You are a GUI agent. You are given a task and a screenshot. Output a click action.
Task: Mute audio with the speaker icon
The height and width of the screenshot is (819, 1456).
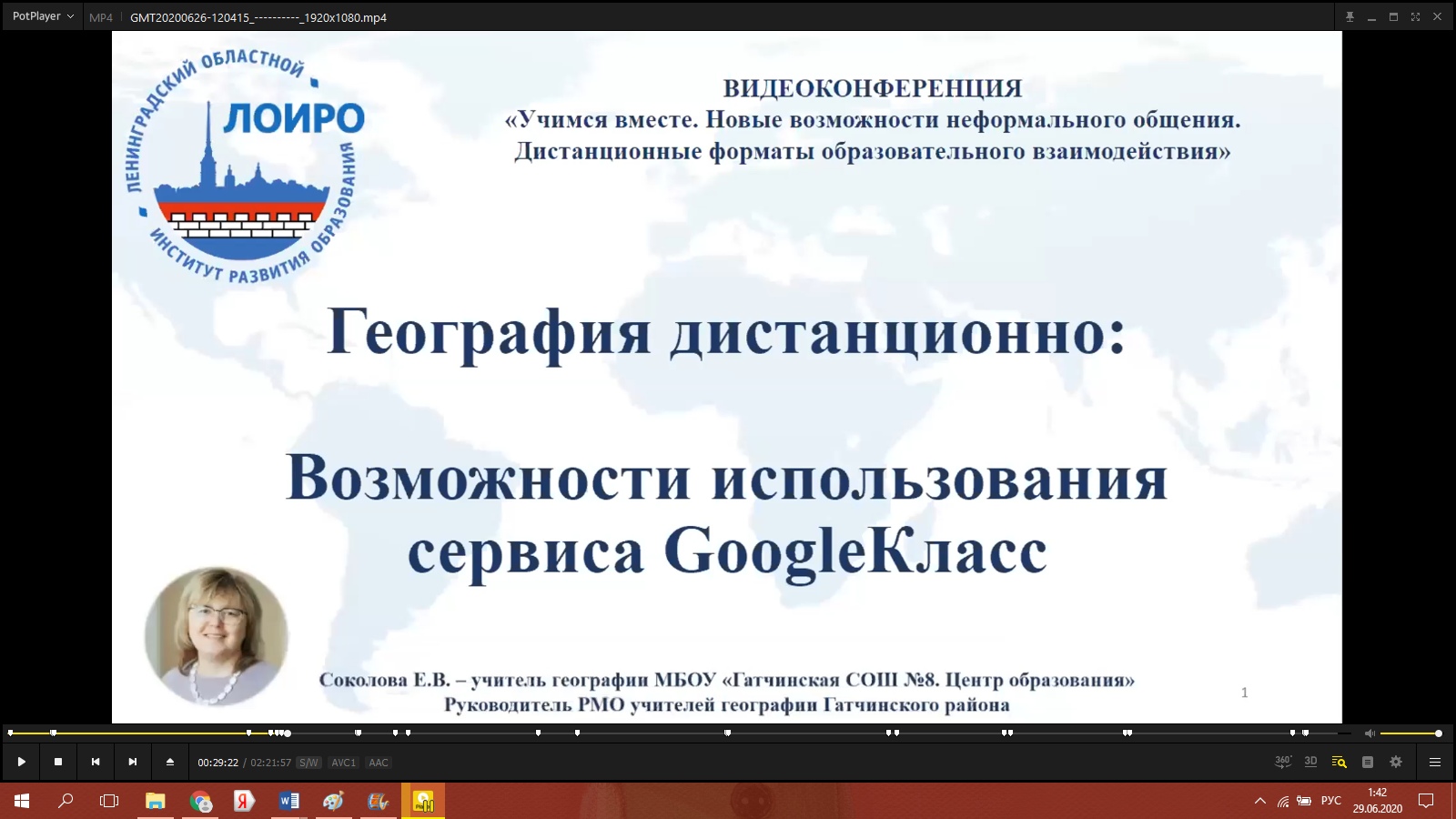(1370, 733)
